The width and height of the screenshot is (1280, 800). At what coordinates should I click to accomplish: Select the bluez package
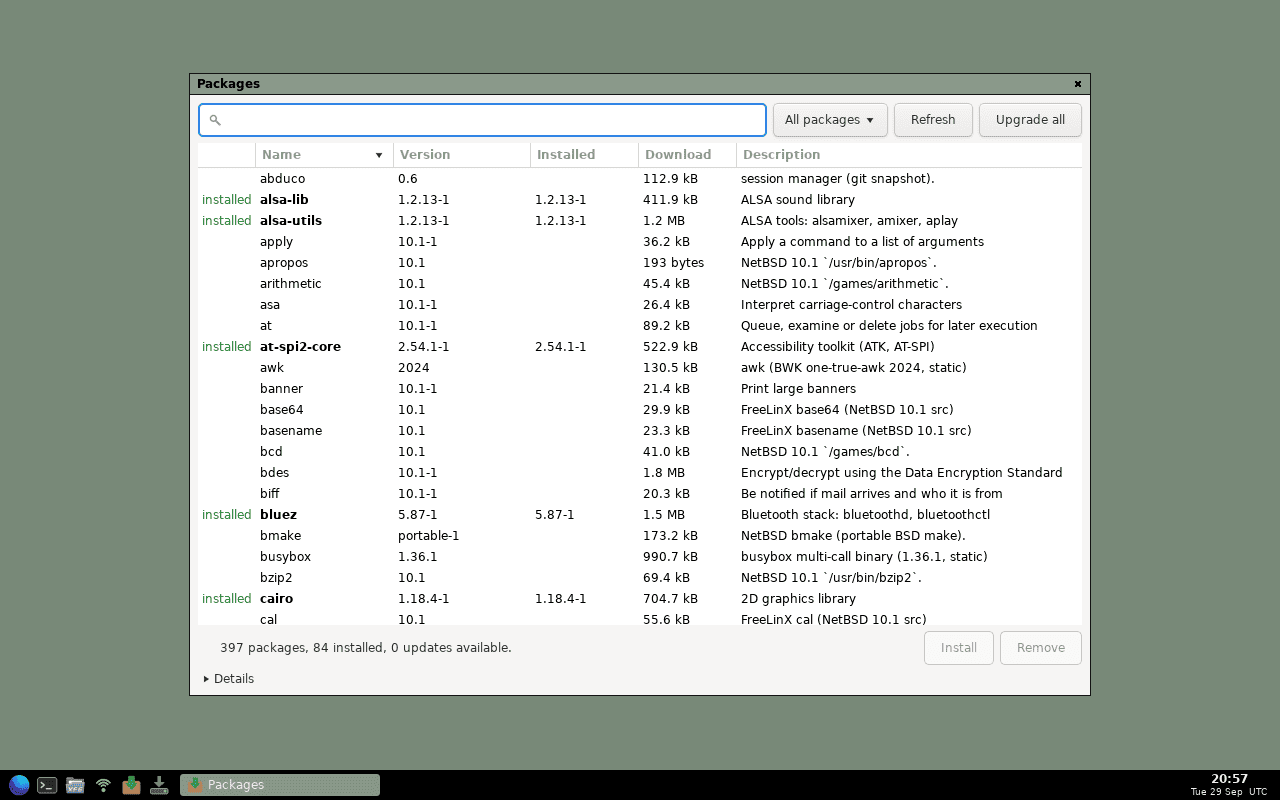coord(640,515)
